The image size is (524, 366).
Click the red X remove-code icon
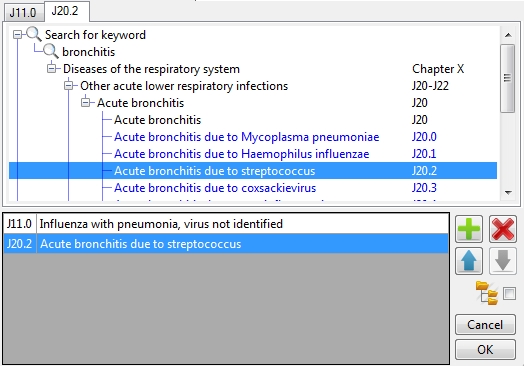pos(503,229)
